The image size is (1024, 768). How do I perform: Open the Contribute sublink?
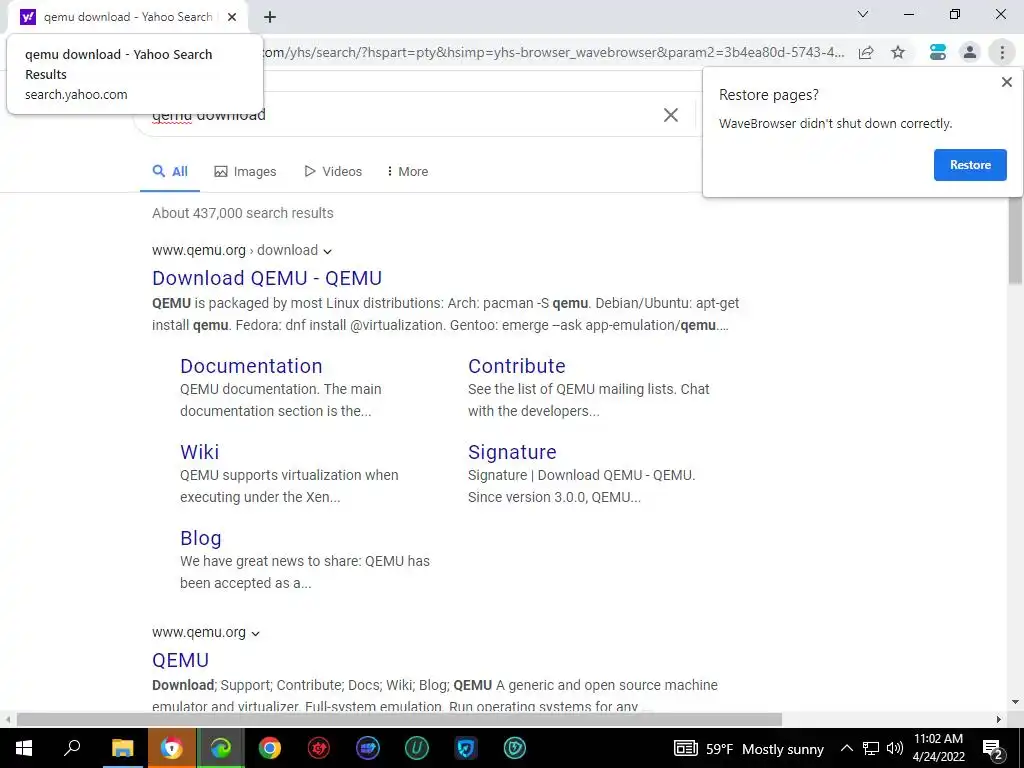click(517, 366)
